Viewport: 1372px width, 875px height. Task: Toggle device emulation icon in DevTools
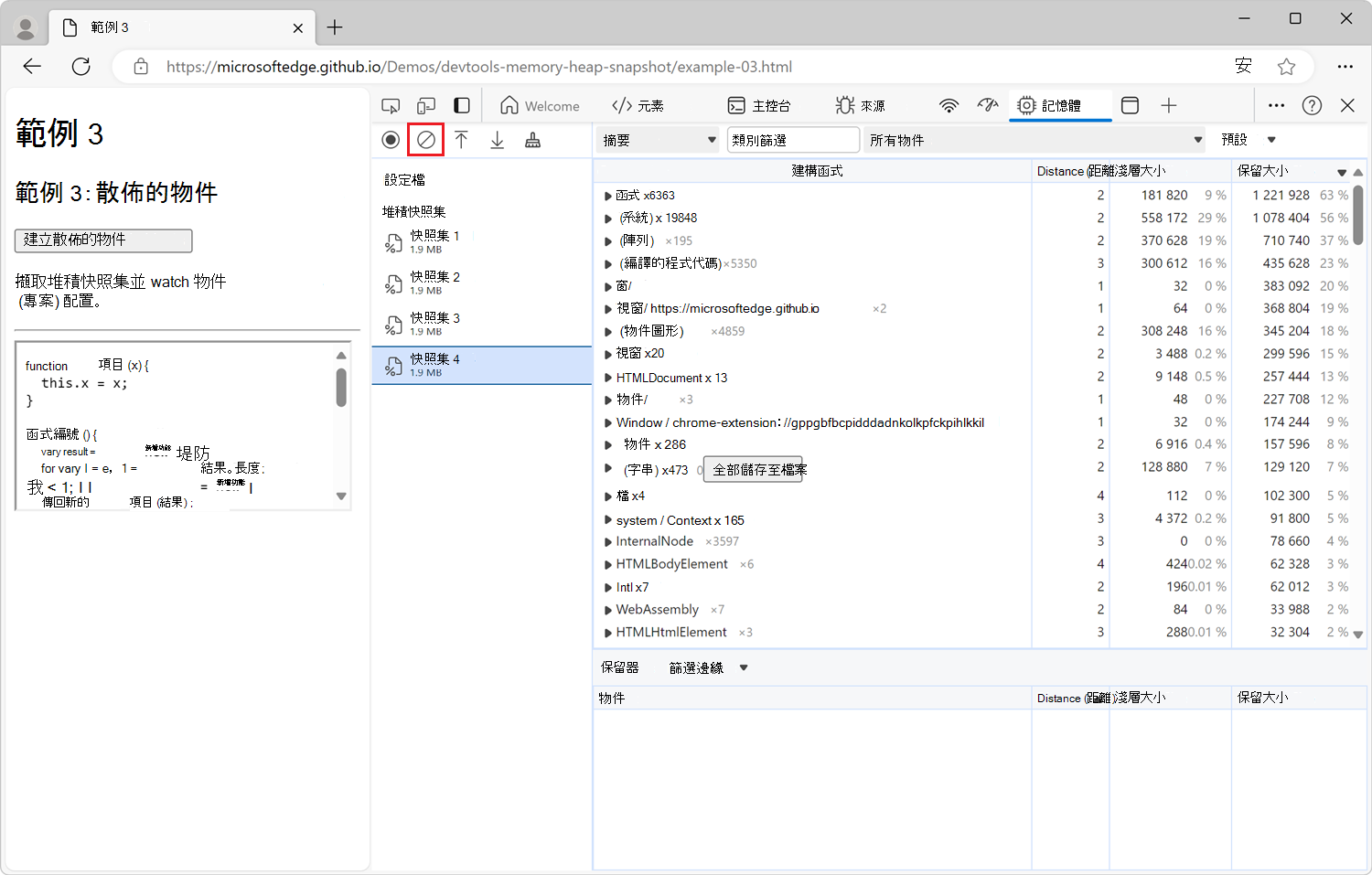point(426,106)
